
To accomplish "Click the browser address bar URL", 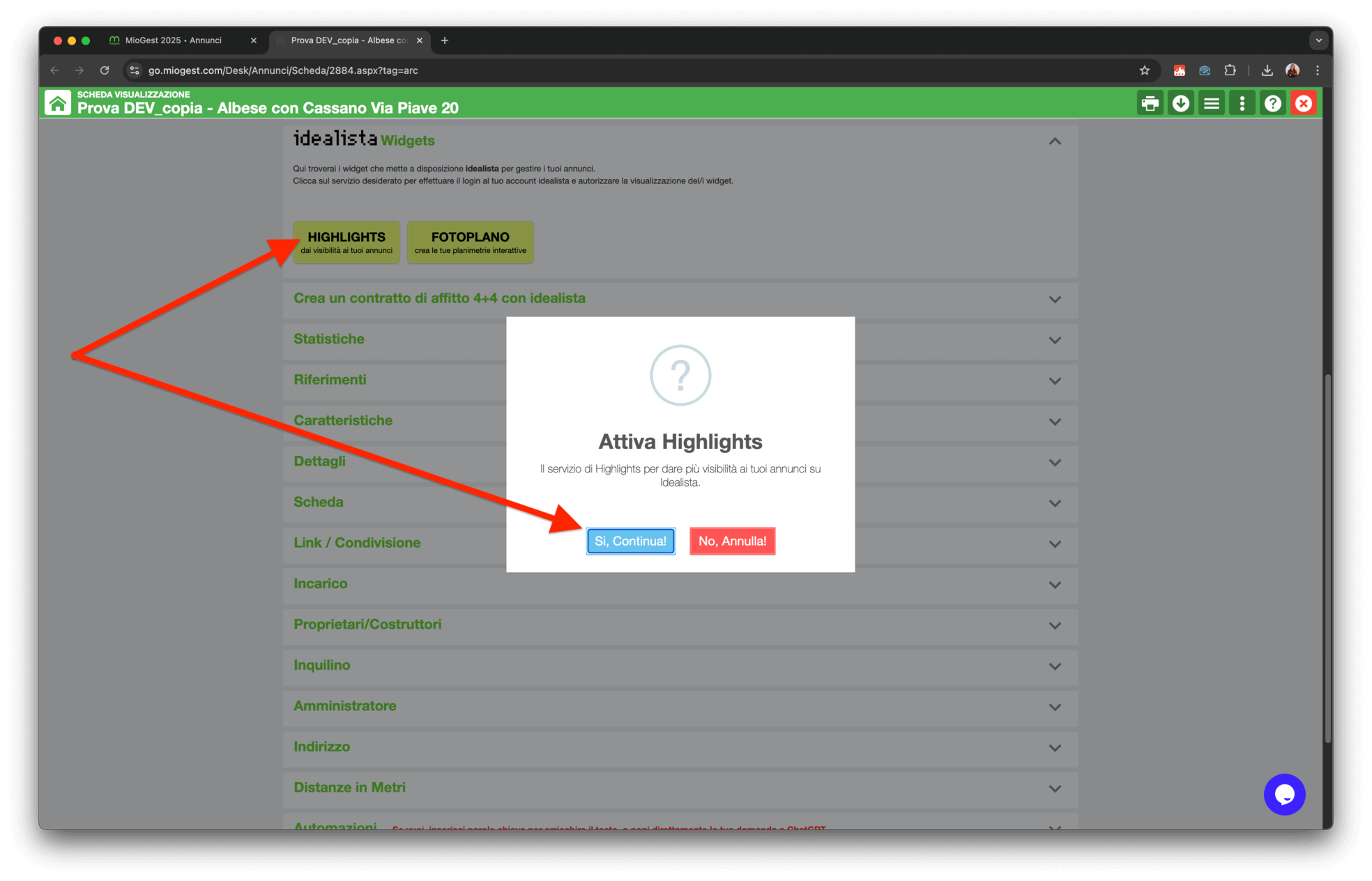I will click(x=283, y=70).
